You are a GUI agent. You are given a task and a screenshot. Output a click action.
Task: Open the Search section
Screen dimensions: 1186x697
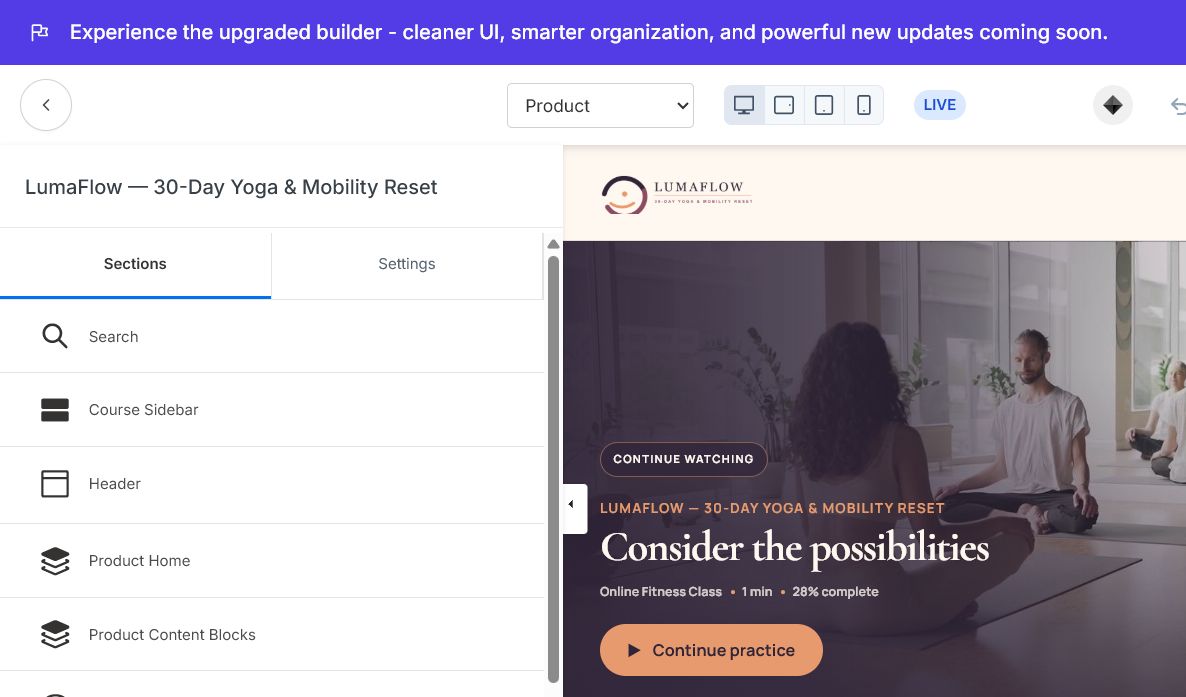point(272,337)
